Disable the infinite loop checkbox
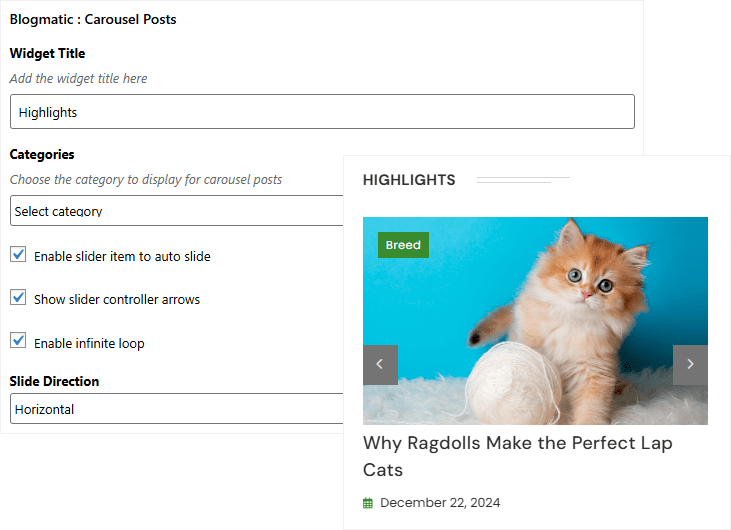 point(18,341)
